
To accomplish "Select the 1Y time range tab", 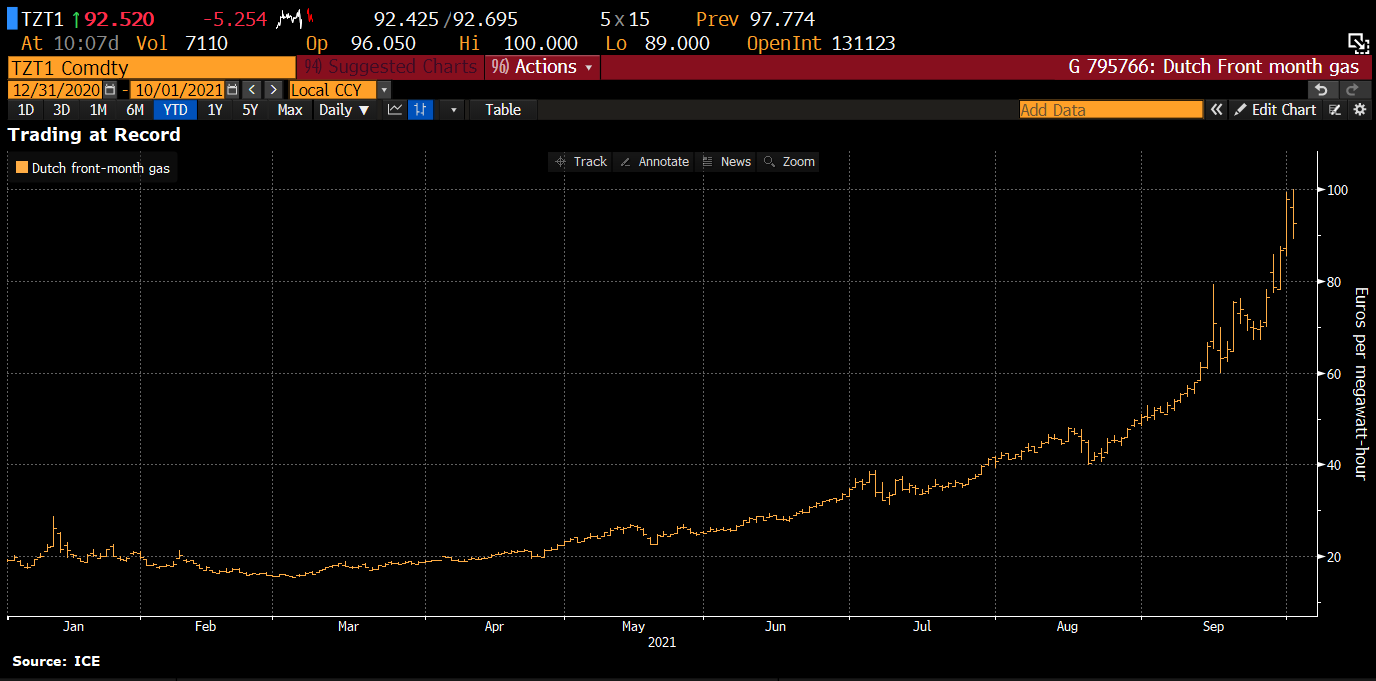I will [215, 110].
